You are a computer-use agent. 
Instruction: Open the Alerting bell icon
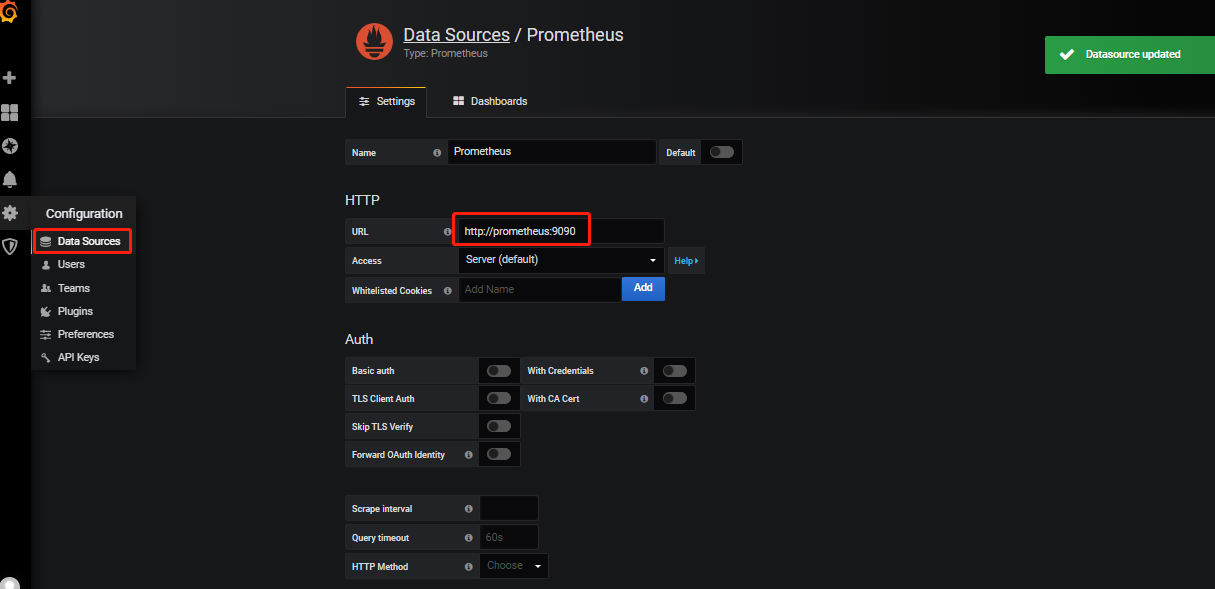coord(10,179)
